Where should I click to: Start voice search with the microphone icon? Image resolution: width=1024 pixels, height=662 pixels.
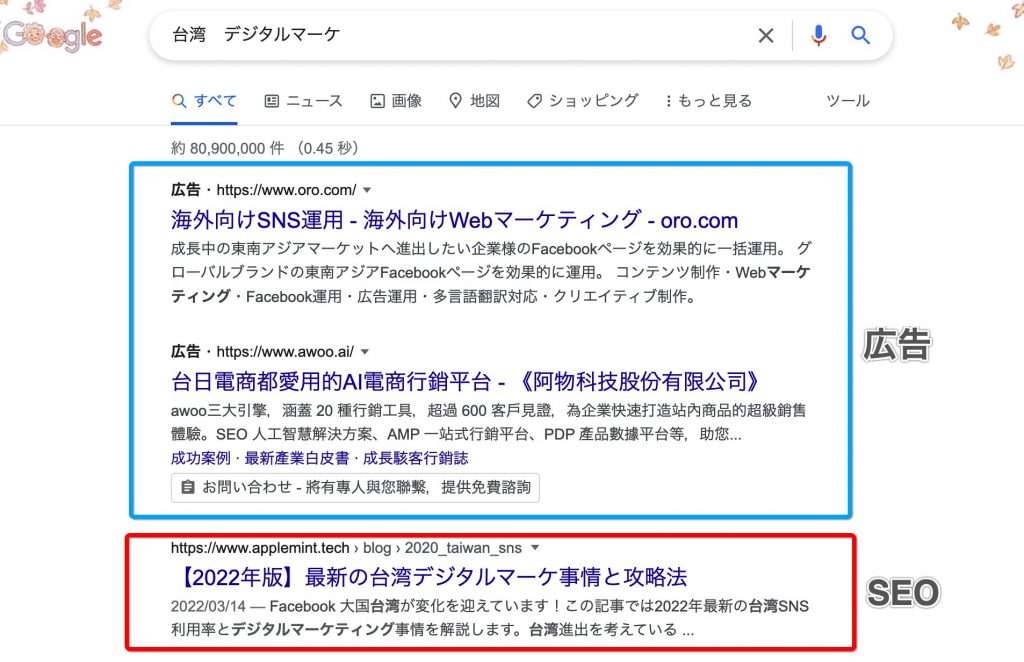coord(818,35)
